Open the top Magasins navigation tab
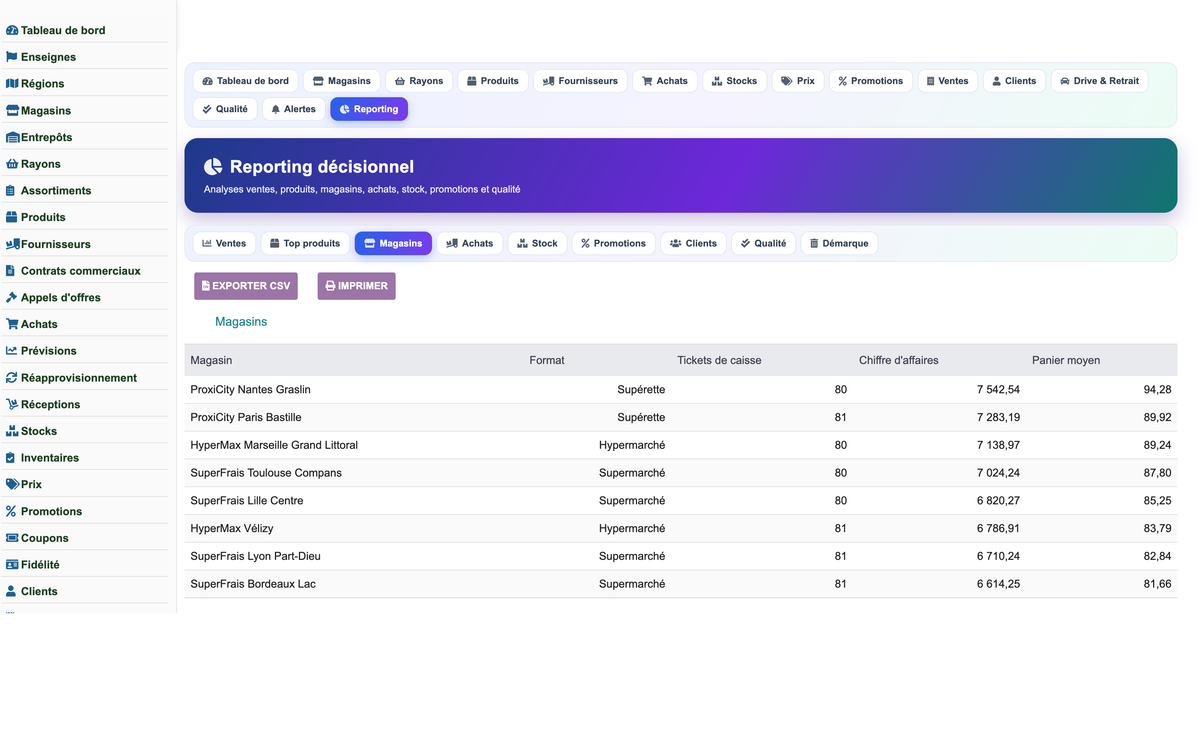The image size is (1200, 743). 341,81
